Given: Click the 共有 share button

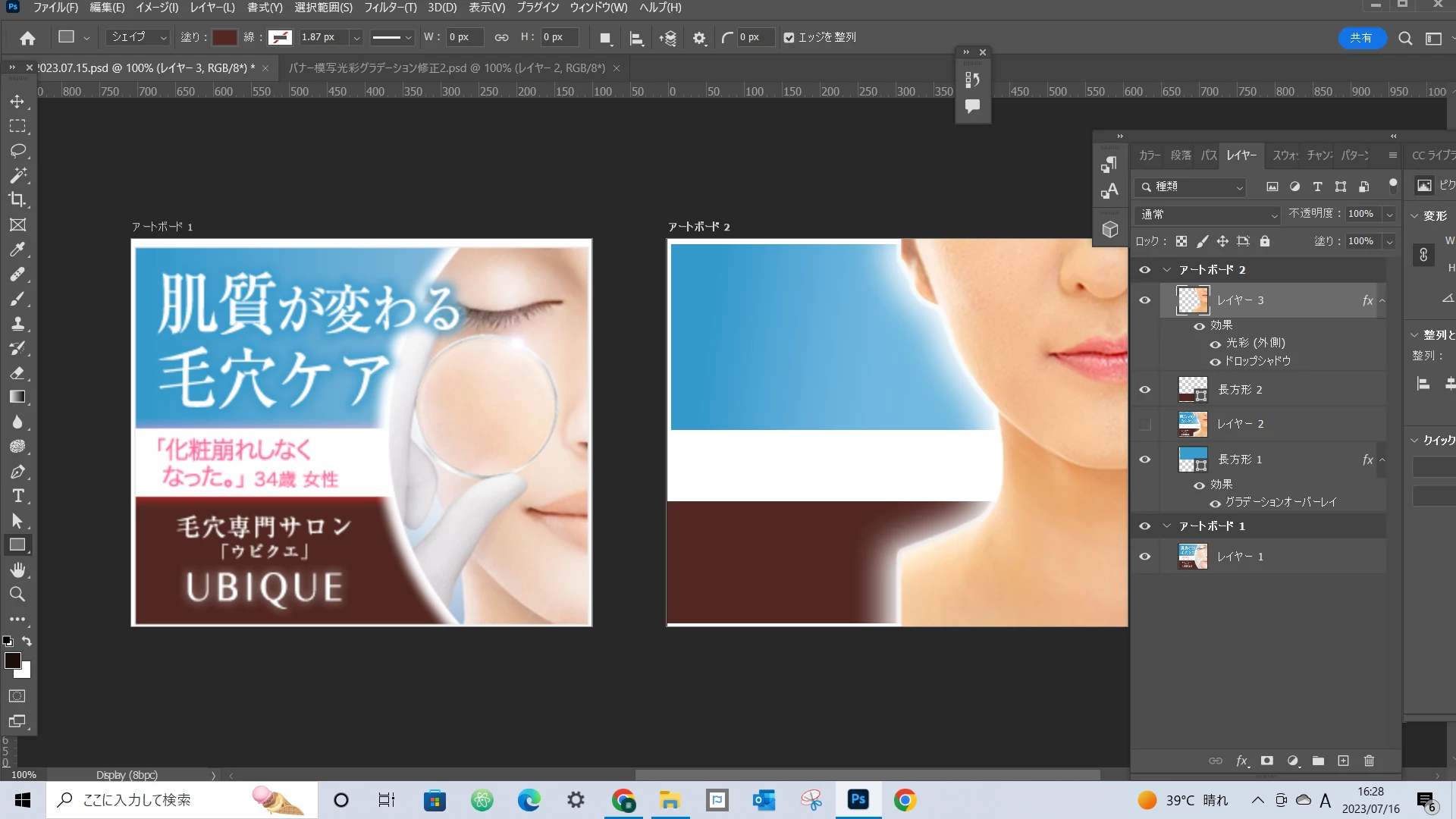Looking at the screenshot, I should [x=1361, y=37].
